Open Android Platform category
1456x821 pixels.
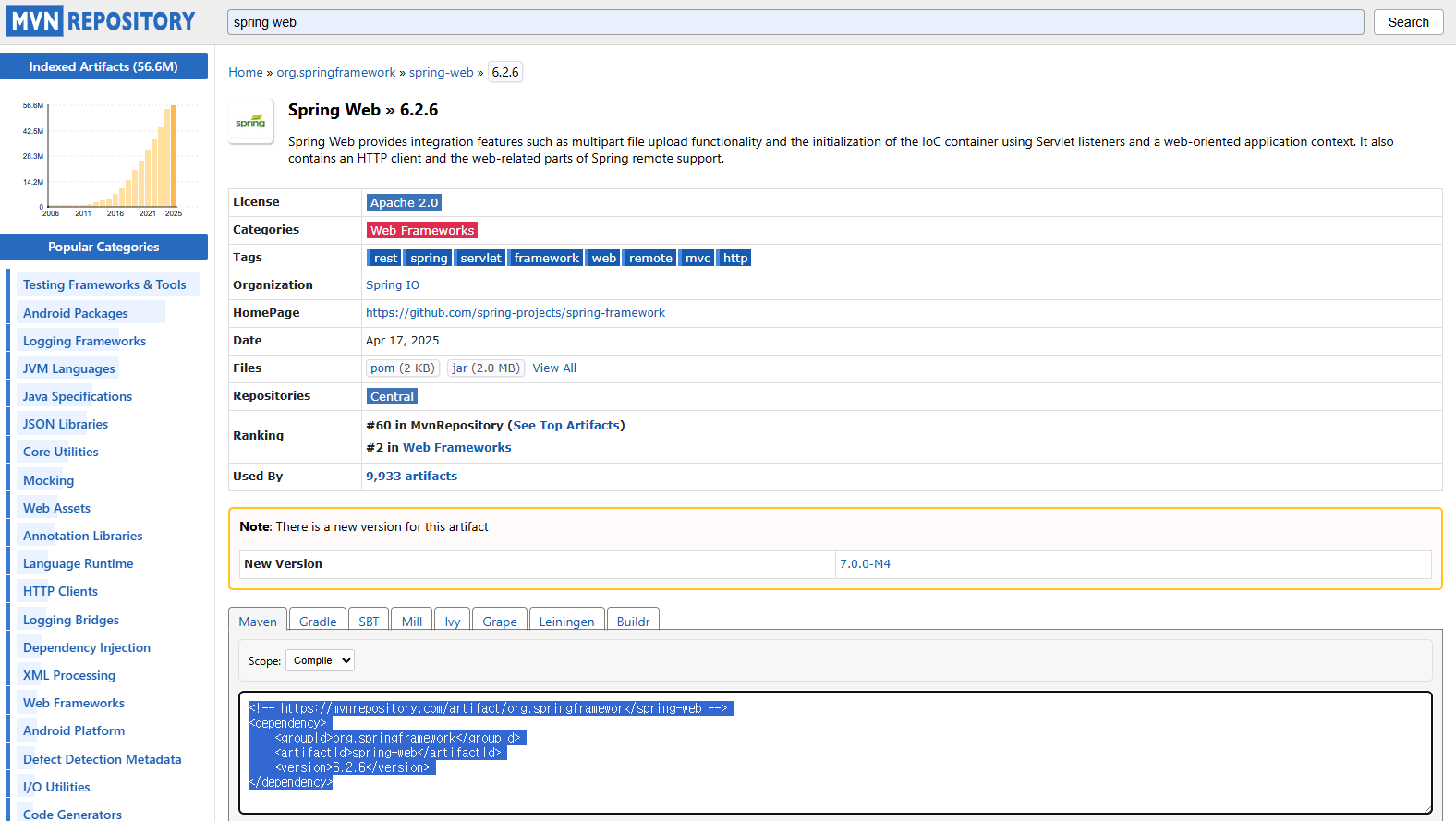[74, 730]
